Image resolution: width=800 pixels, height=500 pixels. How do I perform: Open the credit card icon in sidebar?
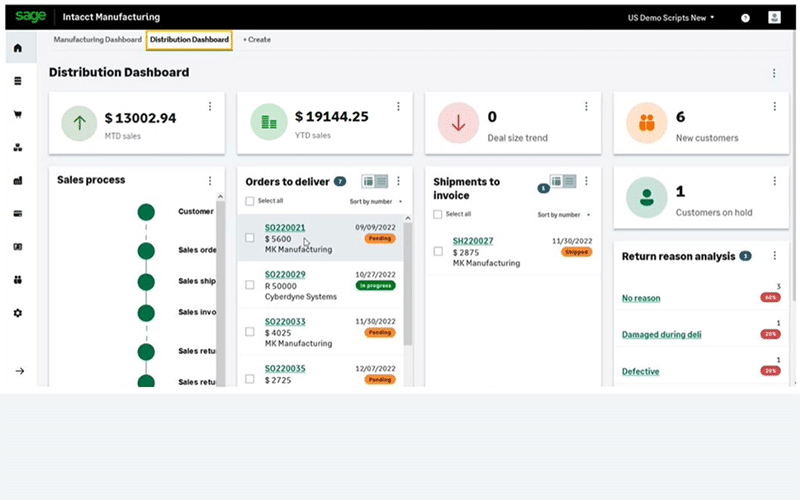(18, 214)
